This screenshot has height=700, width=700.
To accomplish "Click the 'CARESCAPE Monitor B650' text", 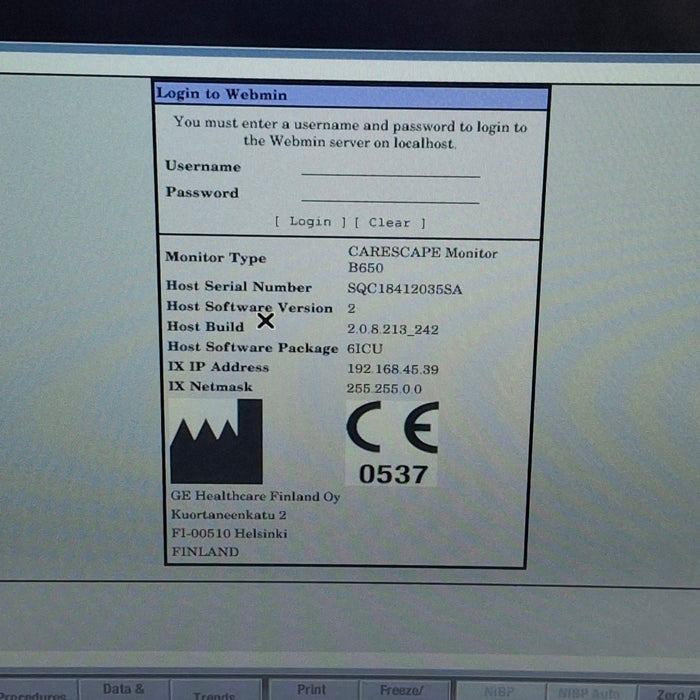I will (422, 260).
